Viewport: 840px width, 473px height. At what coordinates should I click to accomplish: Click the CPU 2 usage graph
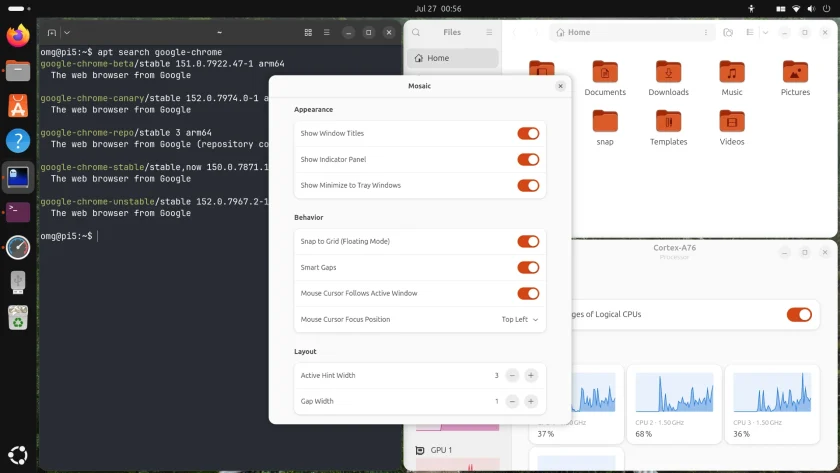point(674,393)
